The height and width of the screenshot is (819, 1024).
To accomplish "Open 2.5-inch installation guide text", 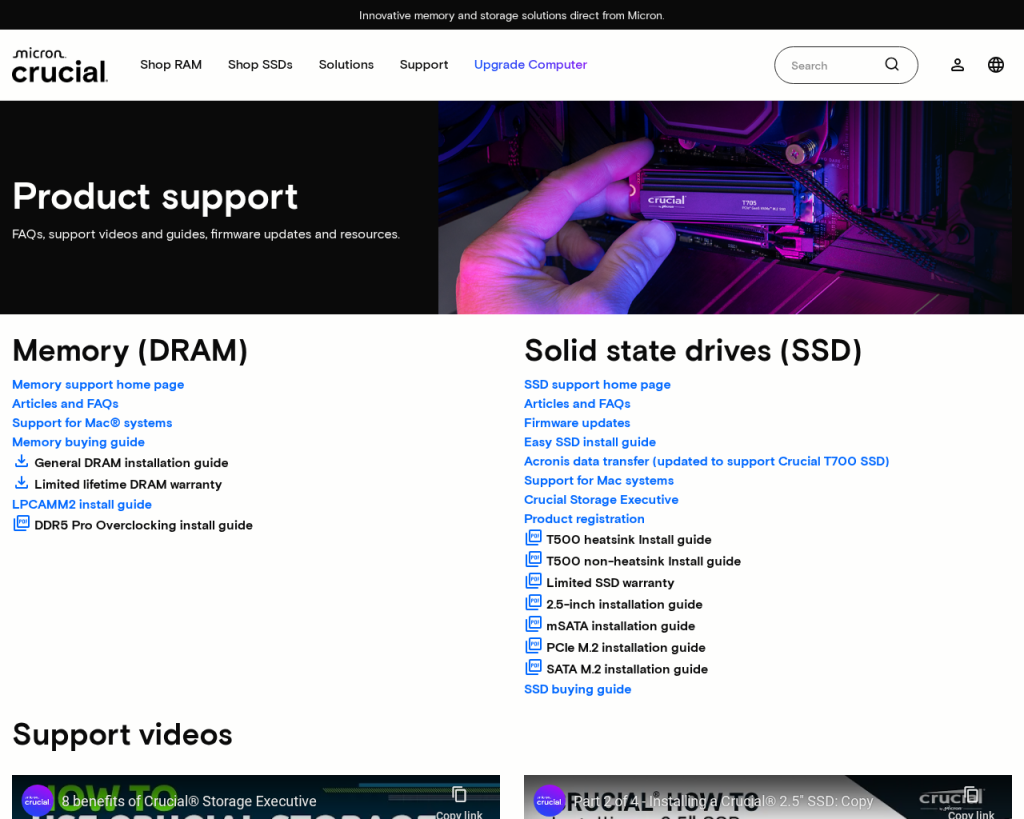I will pos(624,604).
